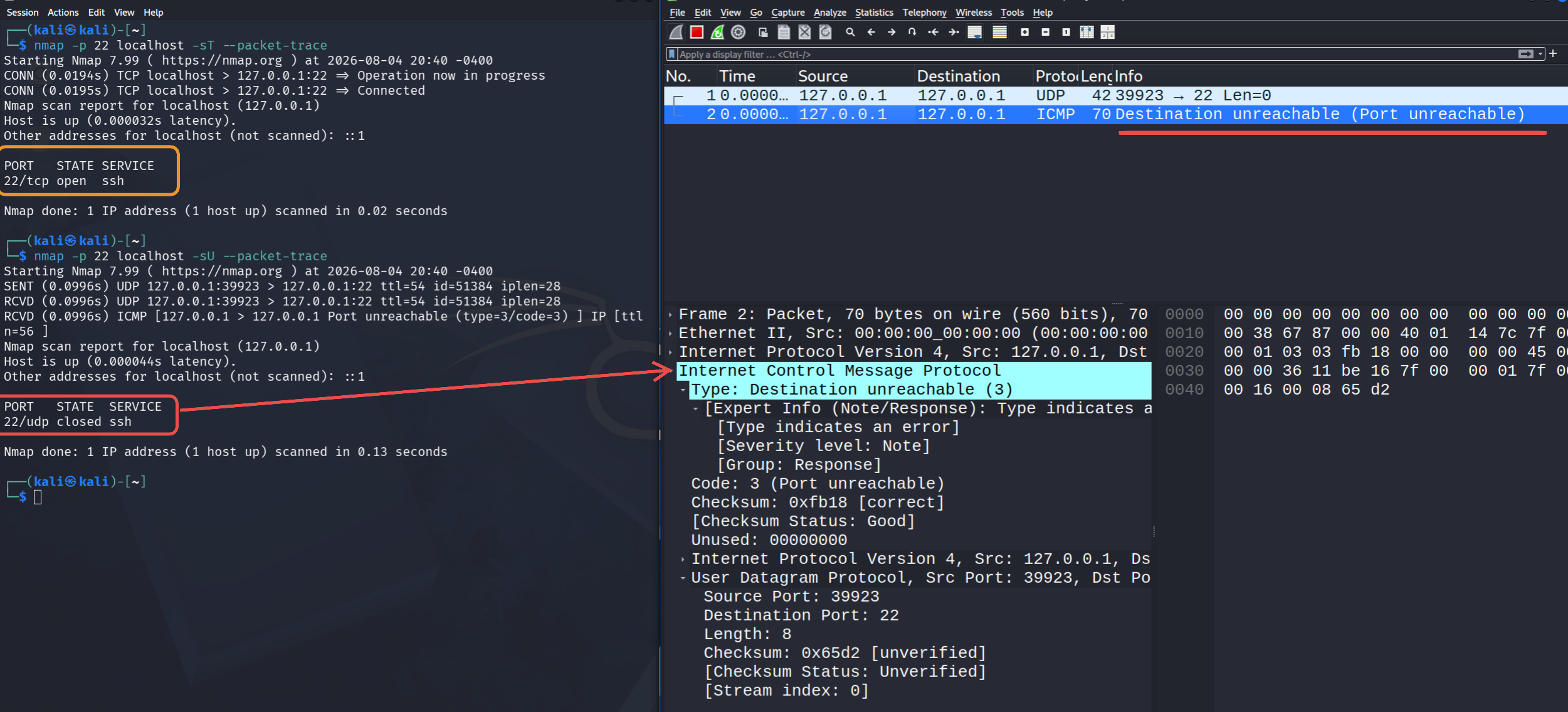This screenshot has height=712, width=1568.
Task: Sort packets by the Time column header
Action: [756, 76]
